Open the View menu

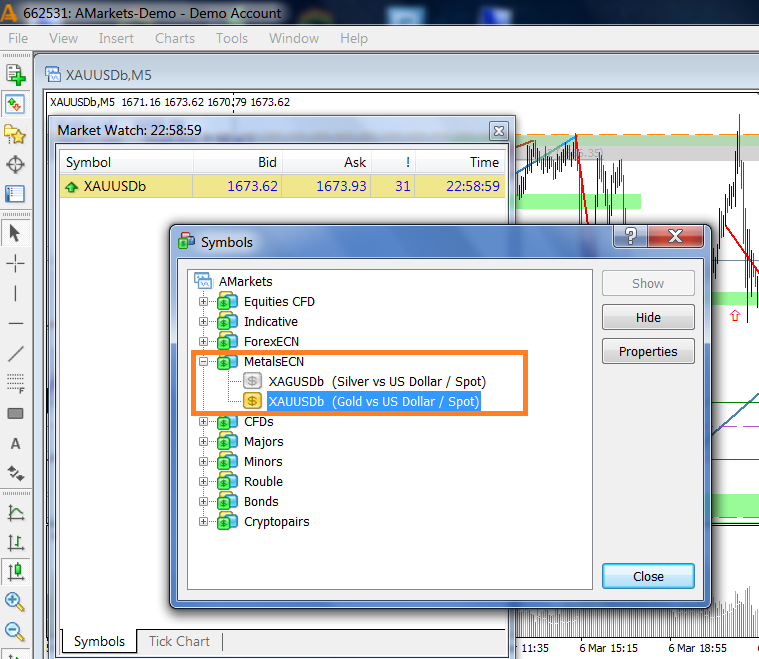coord(63,38)
